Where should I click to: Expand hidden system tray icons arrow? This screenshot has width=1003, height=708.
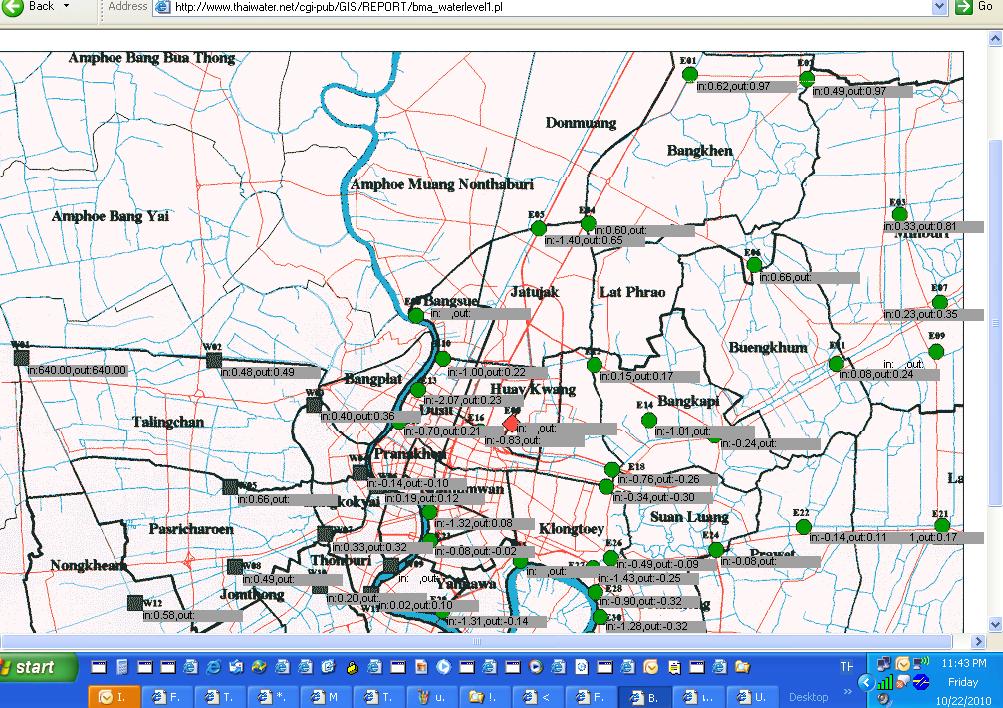click(x=865, y=681)
